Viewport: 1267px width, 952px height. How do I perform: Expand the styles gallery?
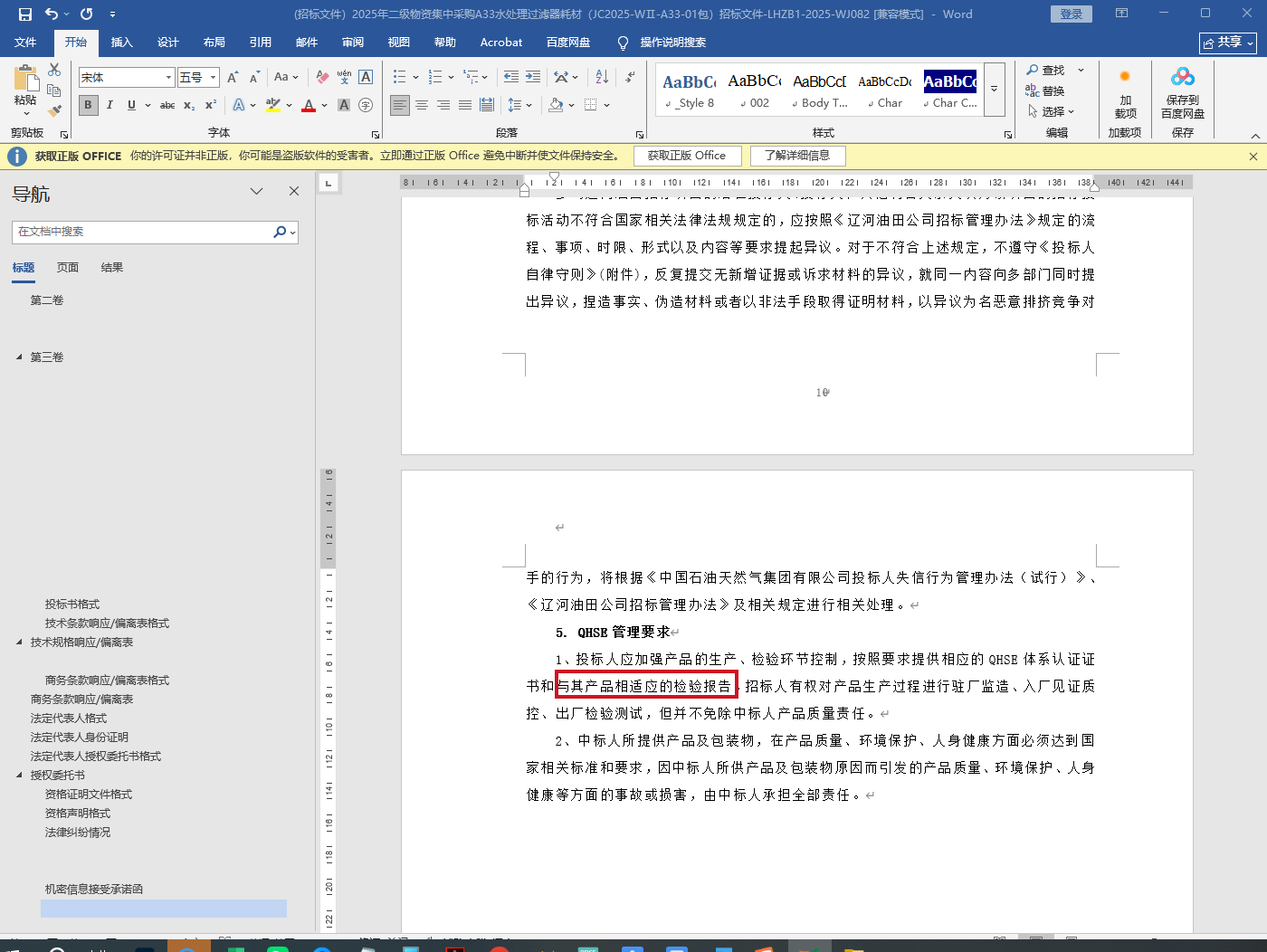pyautogui.click(x=994, y=89)
